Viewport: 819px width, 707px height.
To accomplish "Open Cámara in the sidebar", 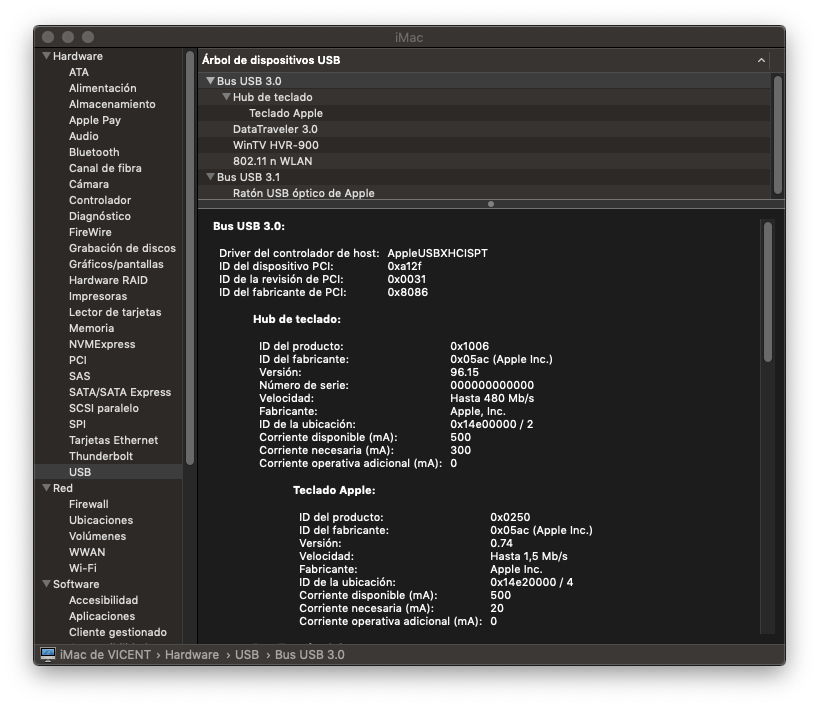I will click(89, 184).
